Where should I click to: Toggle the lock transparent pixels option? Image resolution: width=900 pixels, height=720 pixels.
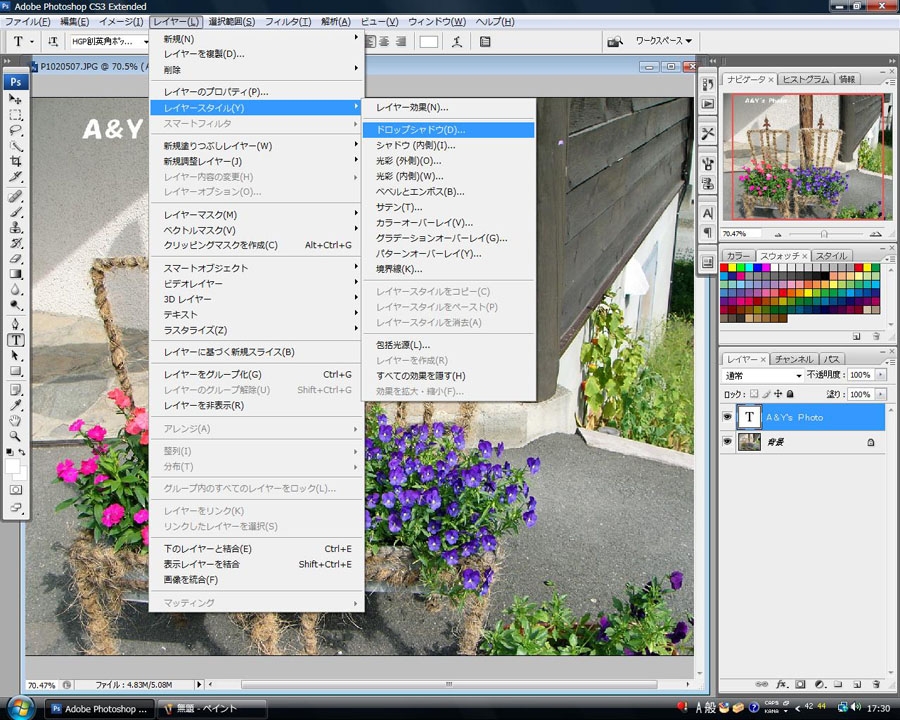pos(754,395)
